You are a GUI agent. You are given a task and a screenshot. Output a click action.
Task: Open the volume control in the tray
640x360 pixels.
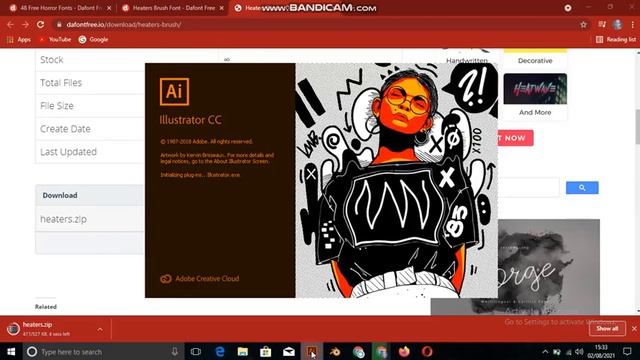[x=579, y=352]
